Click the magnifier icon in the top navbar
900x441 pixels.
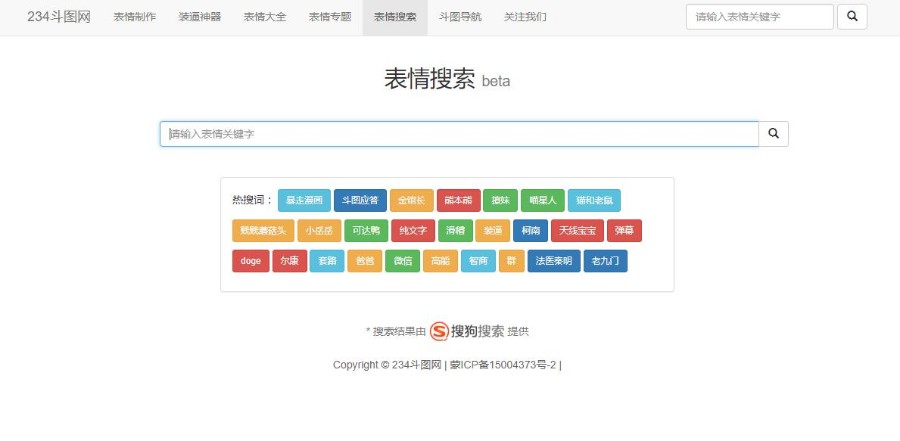point(852,17)
